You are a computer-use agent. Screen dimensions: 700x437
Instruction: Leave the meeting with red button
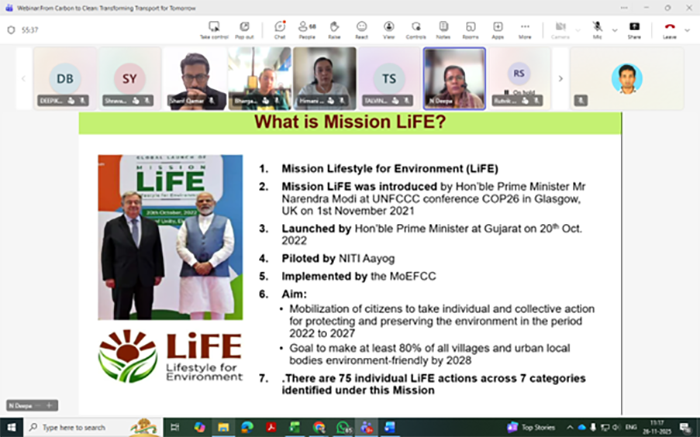click(x=668, y=28)
